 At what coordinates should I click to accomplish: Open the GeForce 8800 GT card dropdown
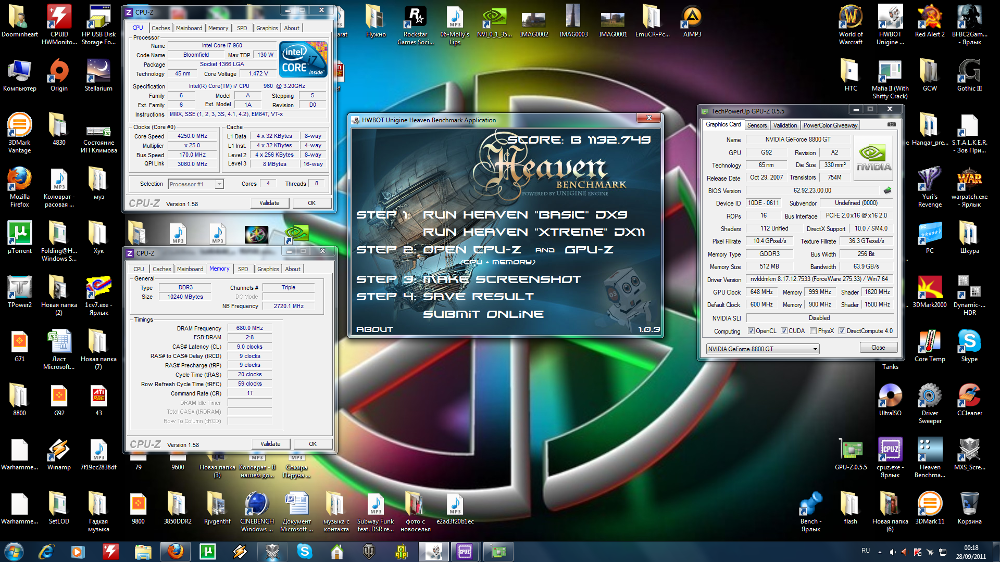click(762, 348)
